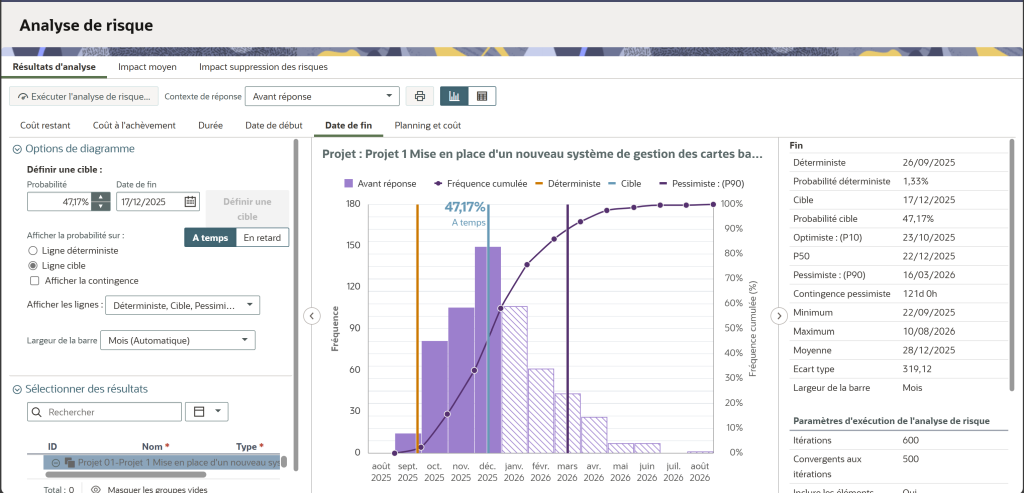
Task: Click the printer icon in the toolbar
Action: pos(420,96)
